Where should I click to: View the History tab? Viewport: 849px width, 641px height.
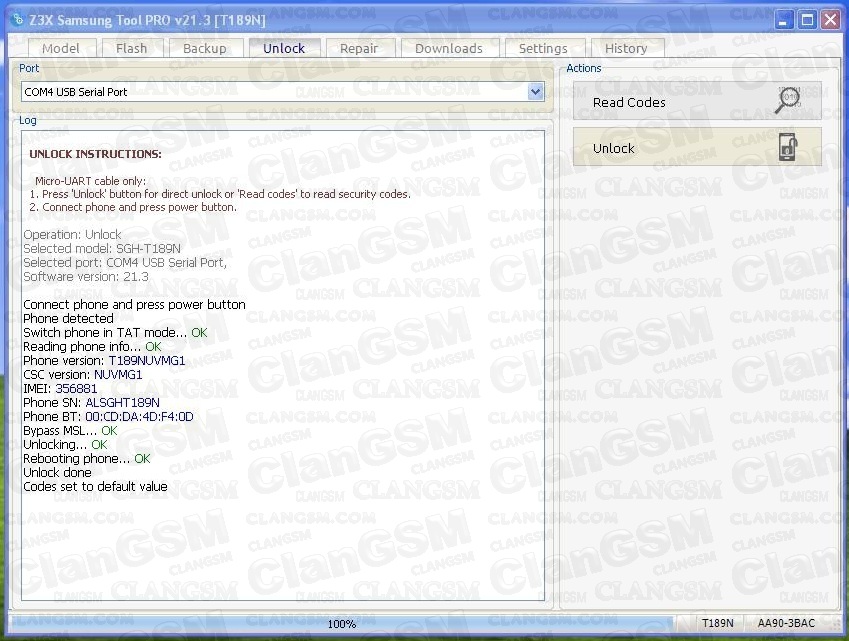[x=626, y=48]
